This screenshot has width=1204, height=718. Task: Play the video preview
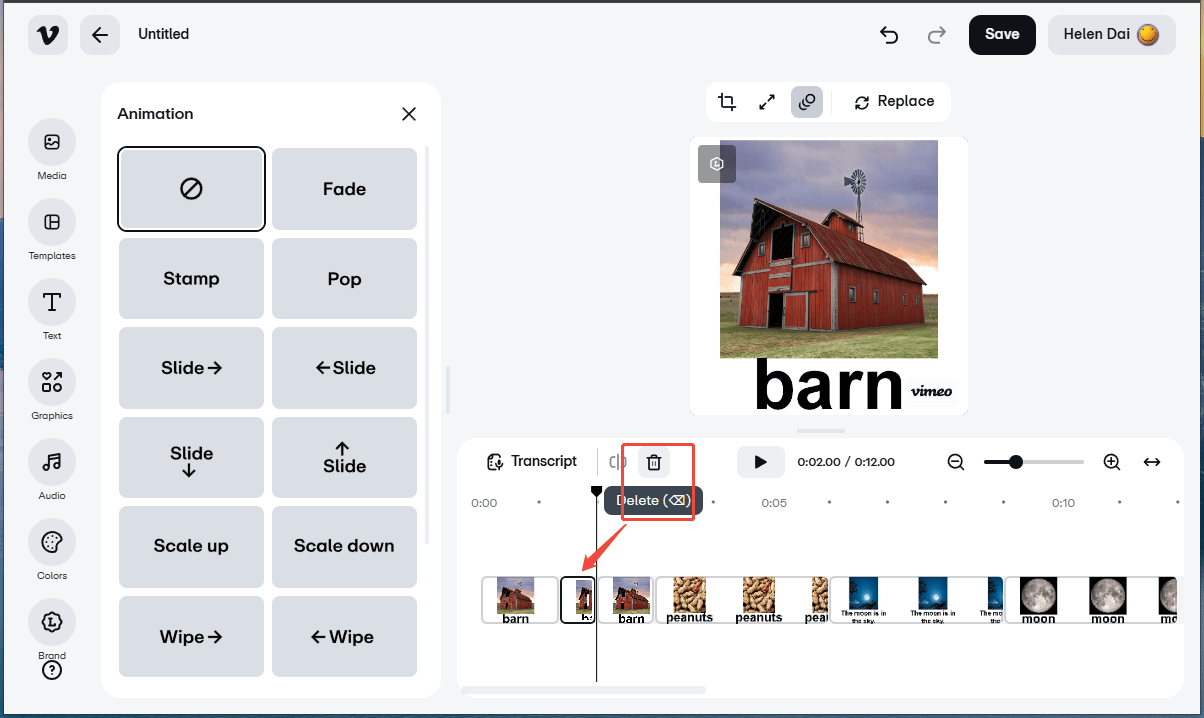coord(761,462)
